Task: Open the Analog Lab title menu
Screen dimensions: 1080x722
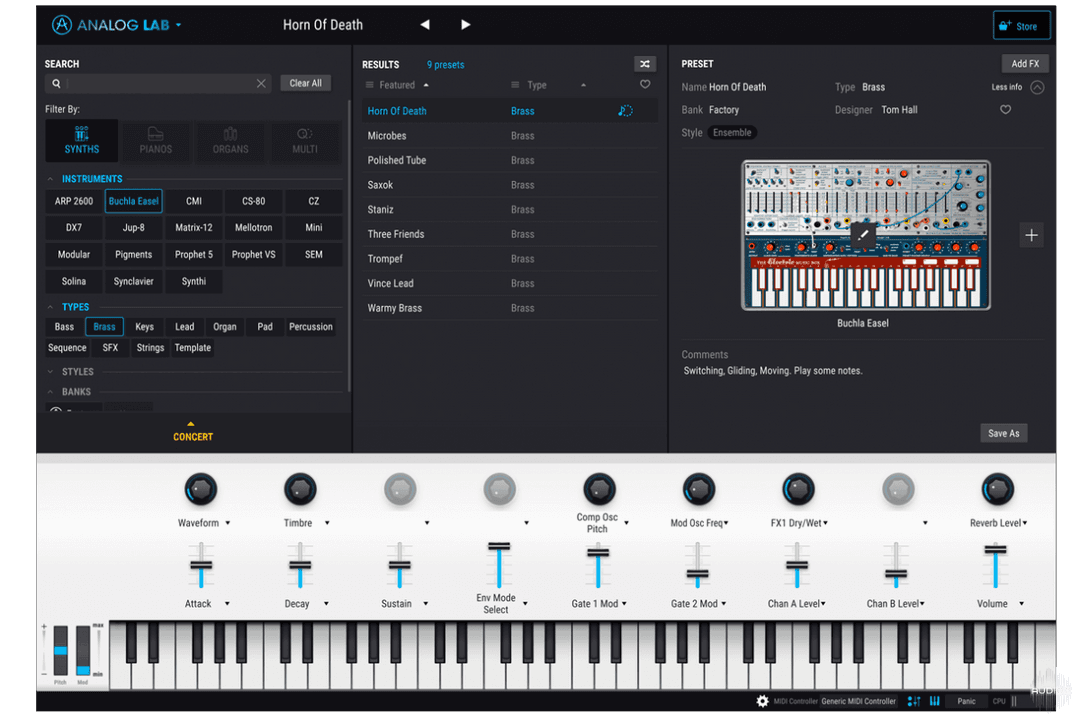Action: 117,24
